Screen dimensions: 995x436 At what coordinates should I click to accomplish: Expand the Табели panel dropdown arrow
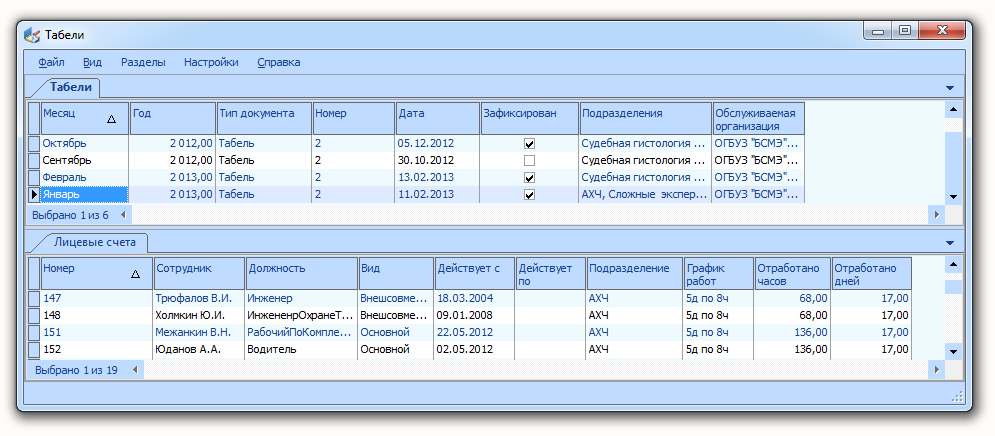(950, 88)
